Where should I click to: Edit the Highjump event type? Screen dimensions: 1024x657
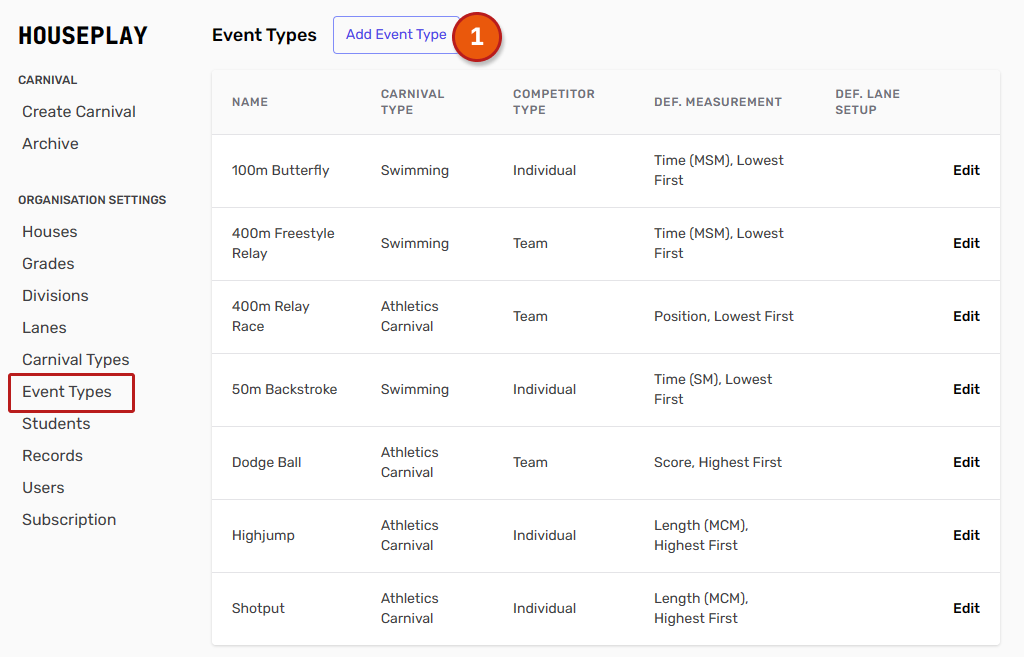[965, 536]
